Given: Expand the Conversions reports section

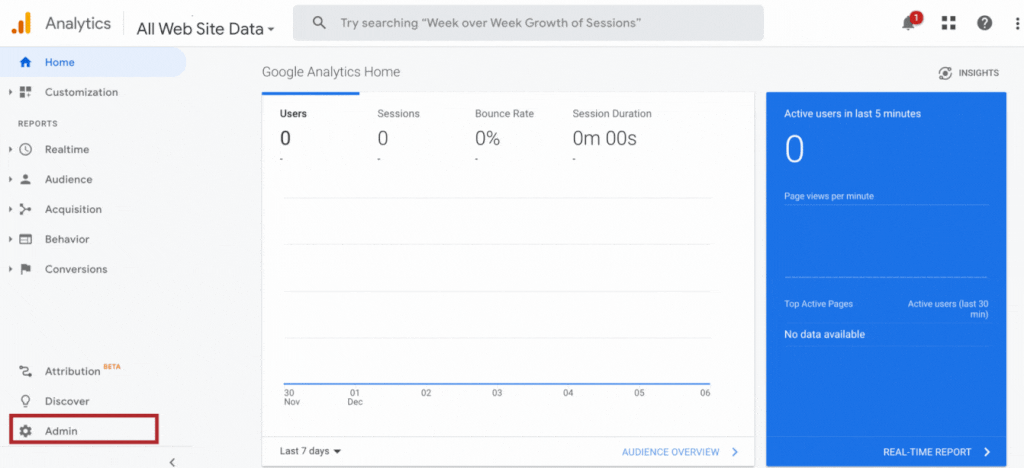Looking at the screenshot, I should (10, 269).
